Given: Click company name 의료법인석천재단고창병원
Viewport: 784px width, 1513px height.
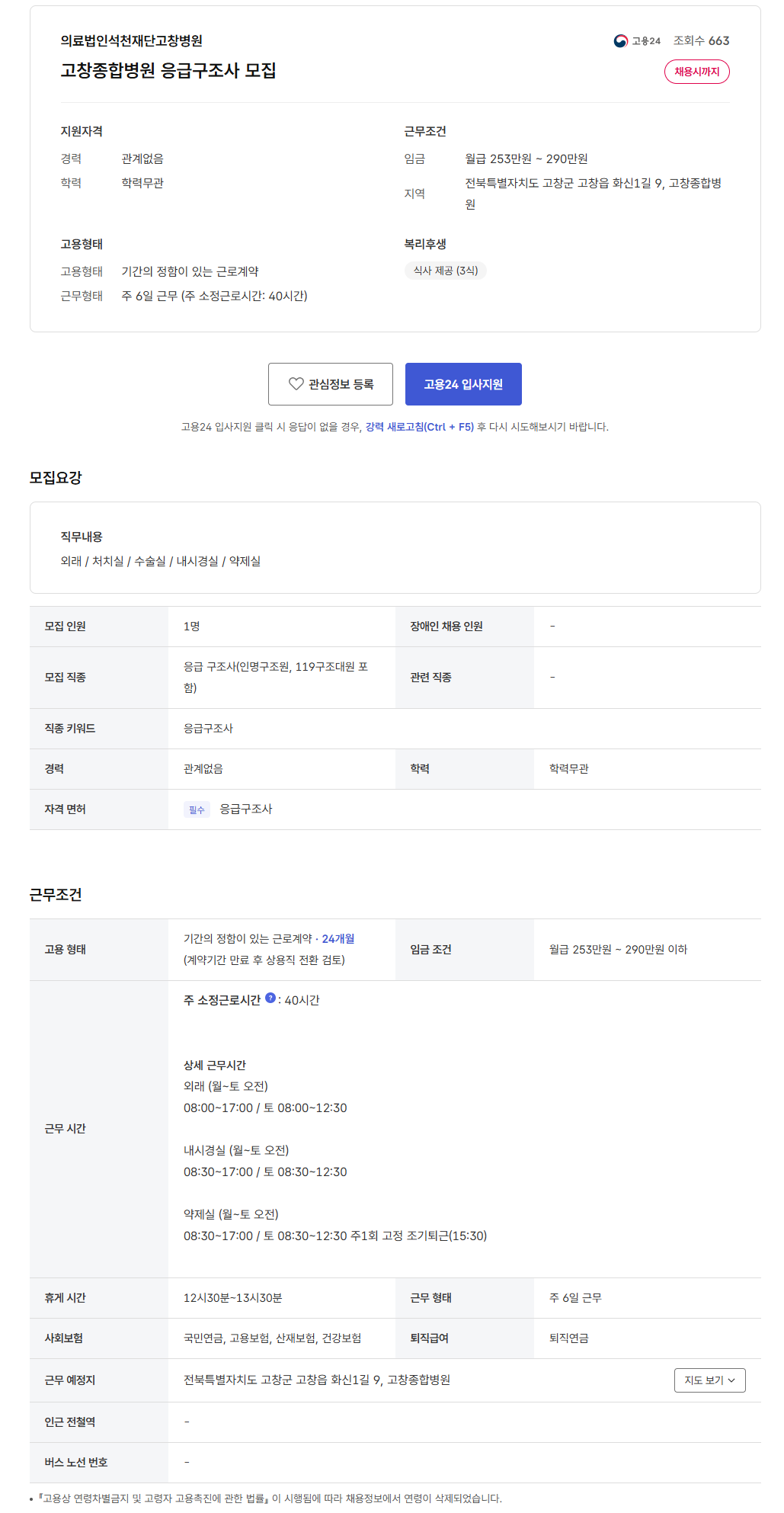Looking at the screenshot, I should [x=132, y=41].
